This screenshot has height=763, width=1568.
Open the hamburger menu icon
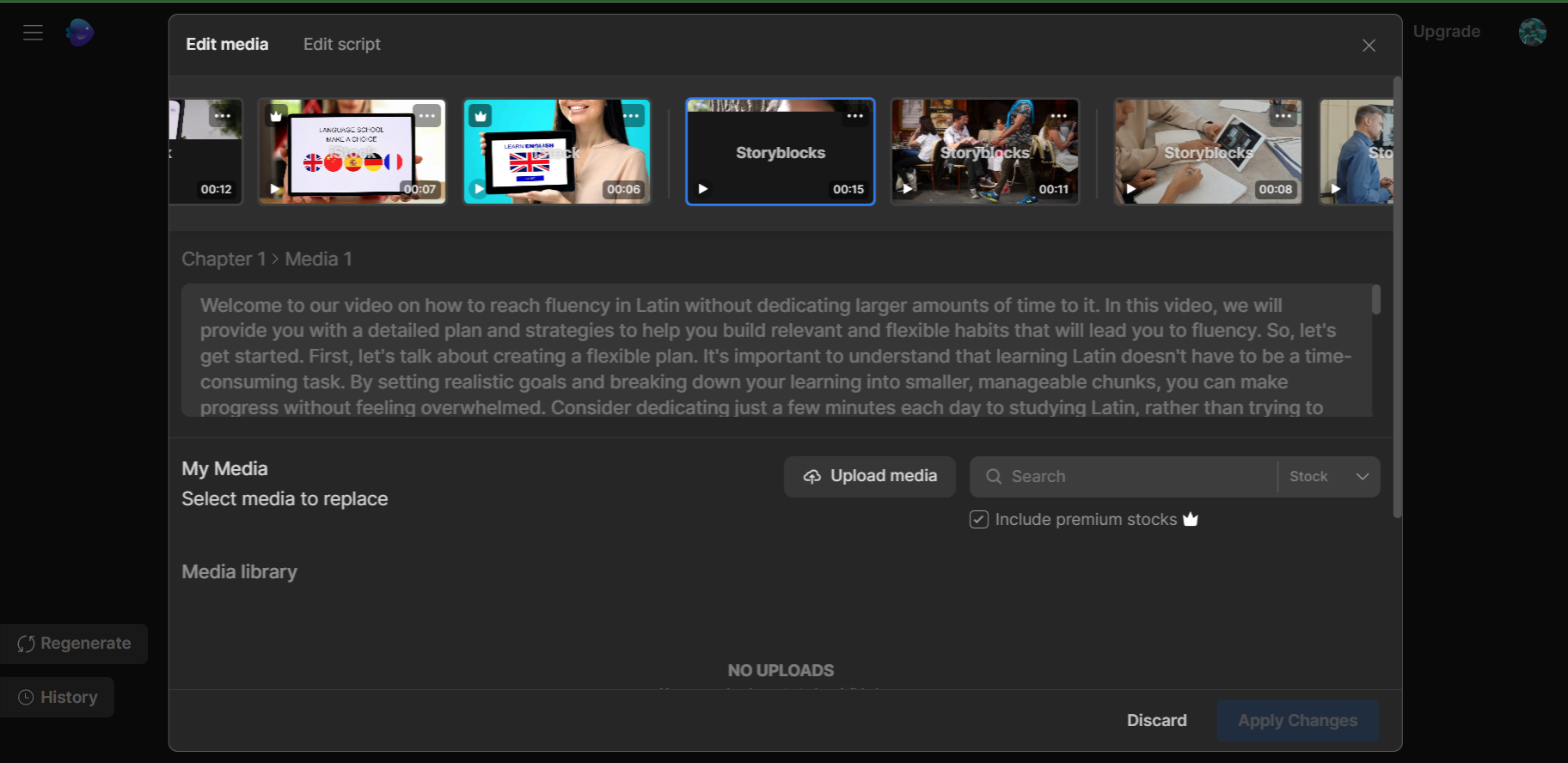click(33, 33)
